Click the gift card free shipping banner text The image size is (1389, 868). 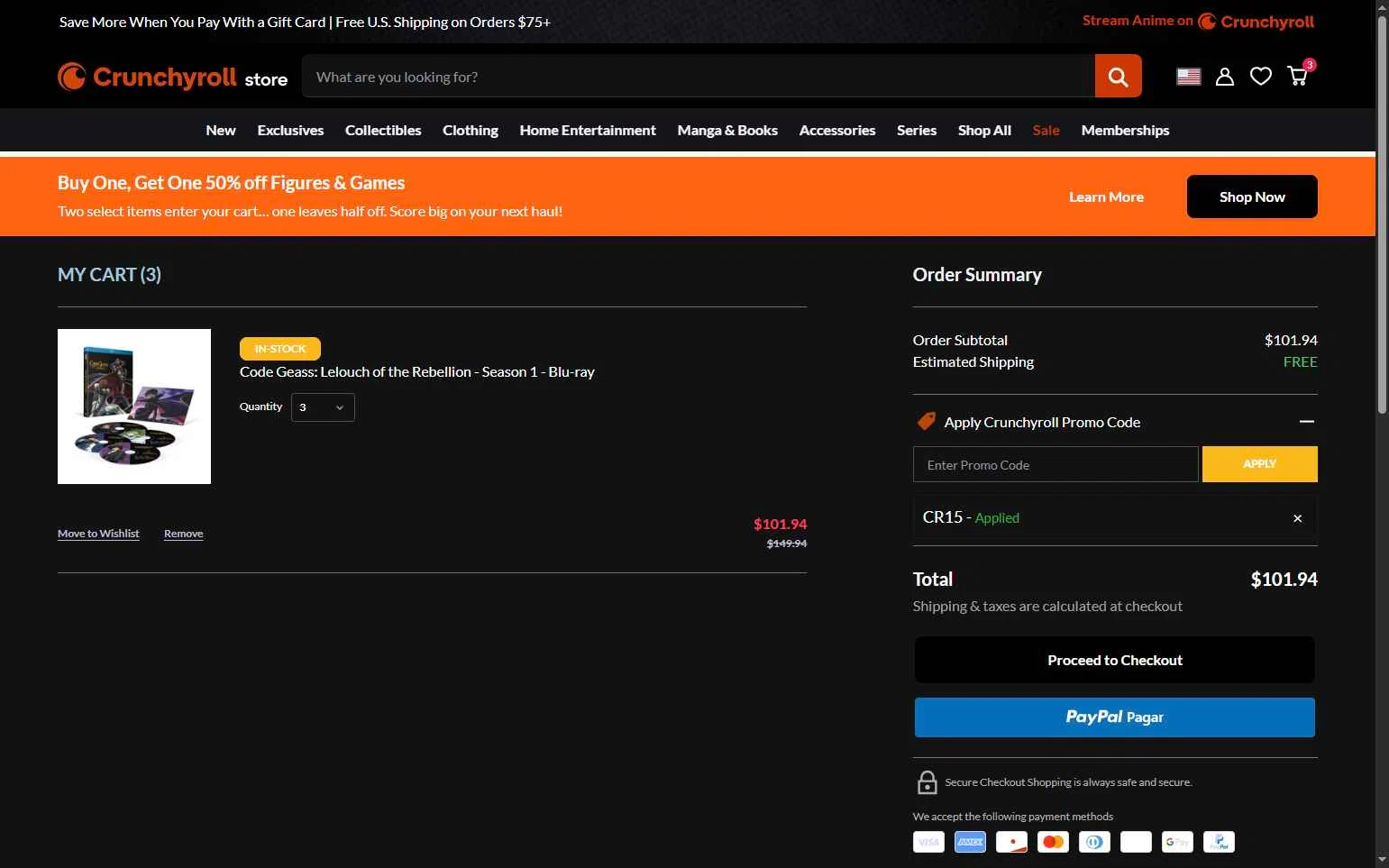click(x=305, y=22)
